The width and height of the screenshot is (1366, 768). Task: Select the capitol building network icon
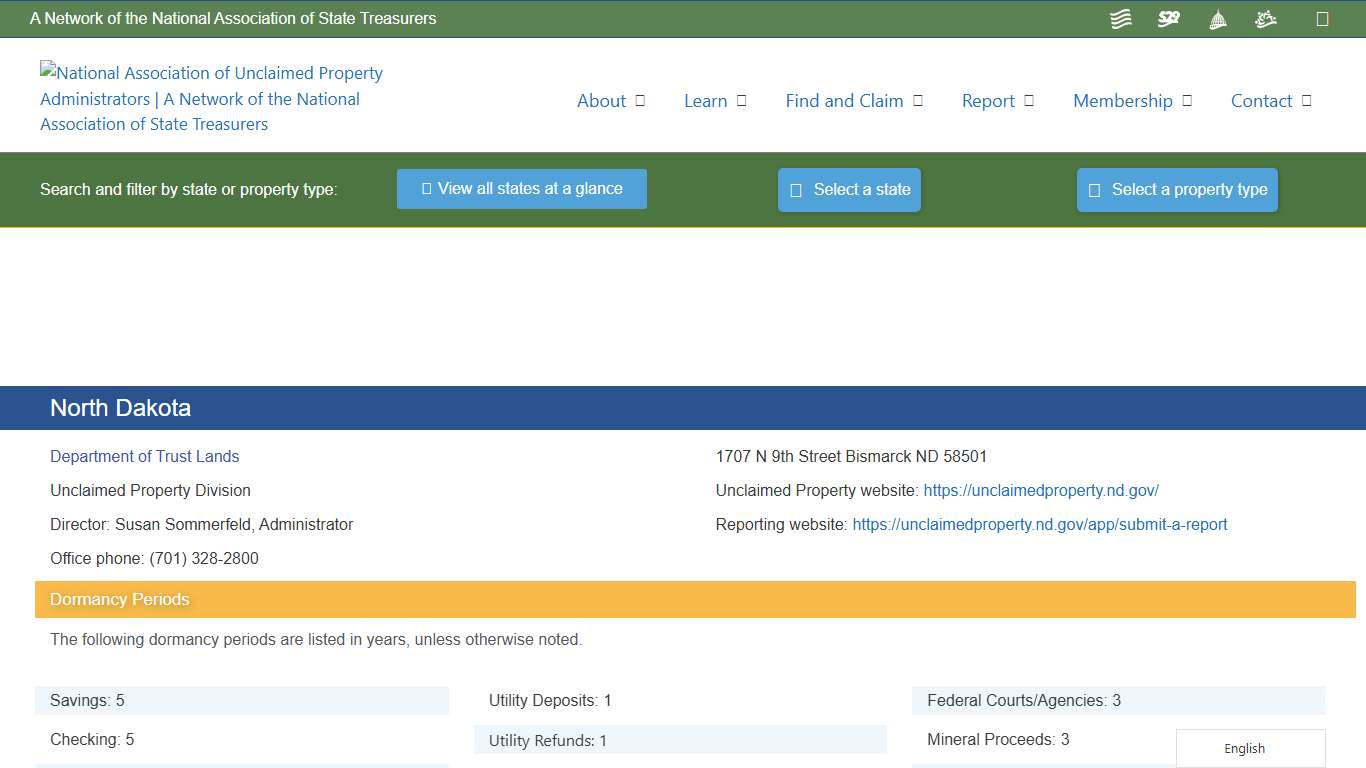coord(1217,18)
